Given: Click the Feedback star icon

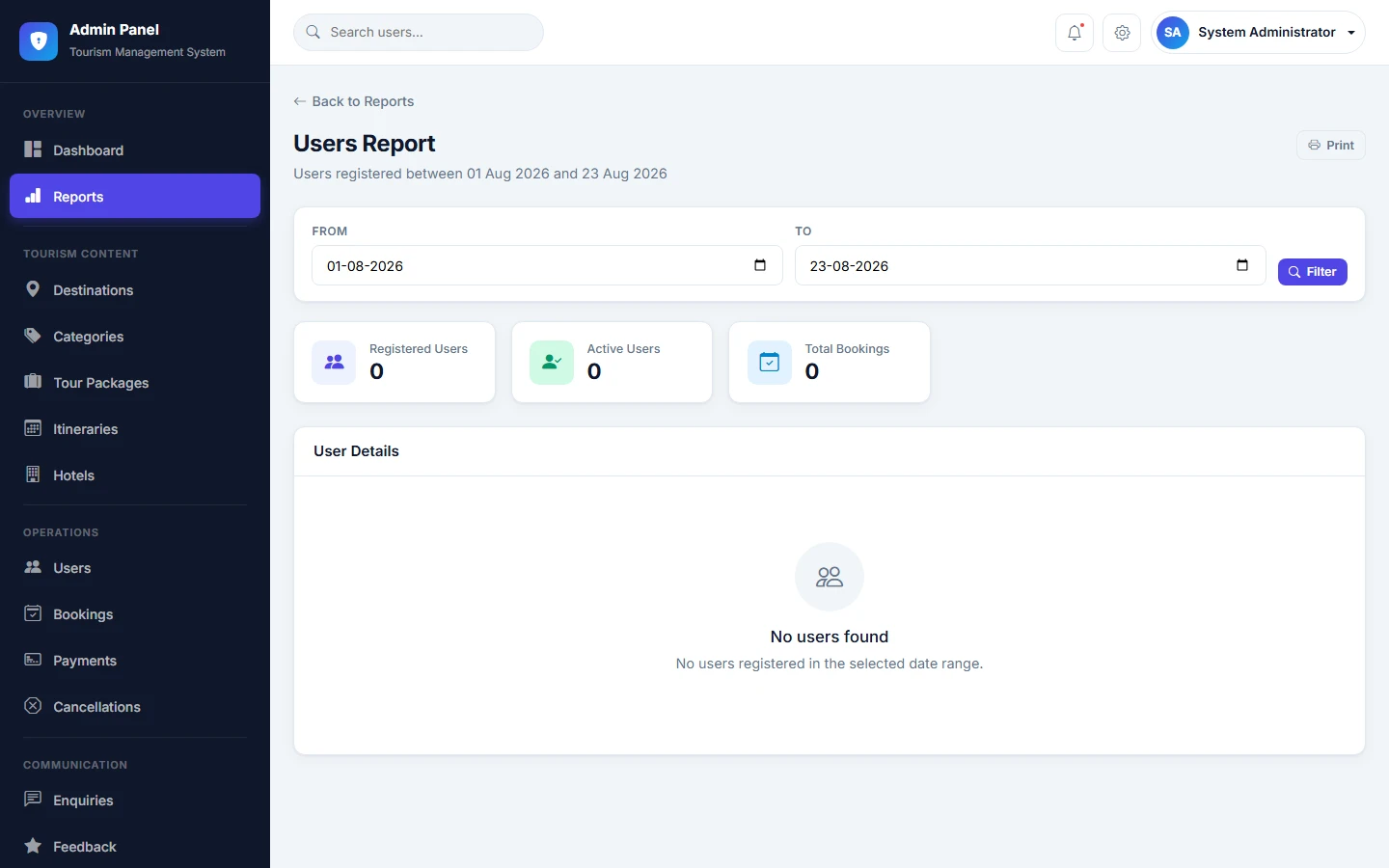Looking at the screenshot, I should [33, 846].
